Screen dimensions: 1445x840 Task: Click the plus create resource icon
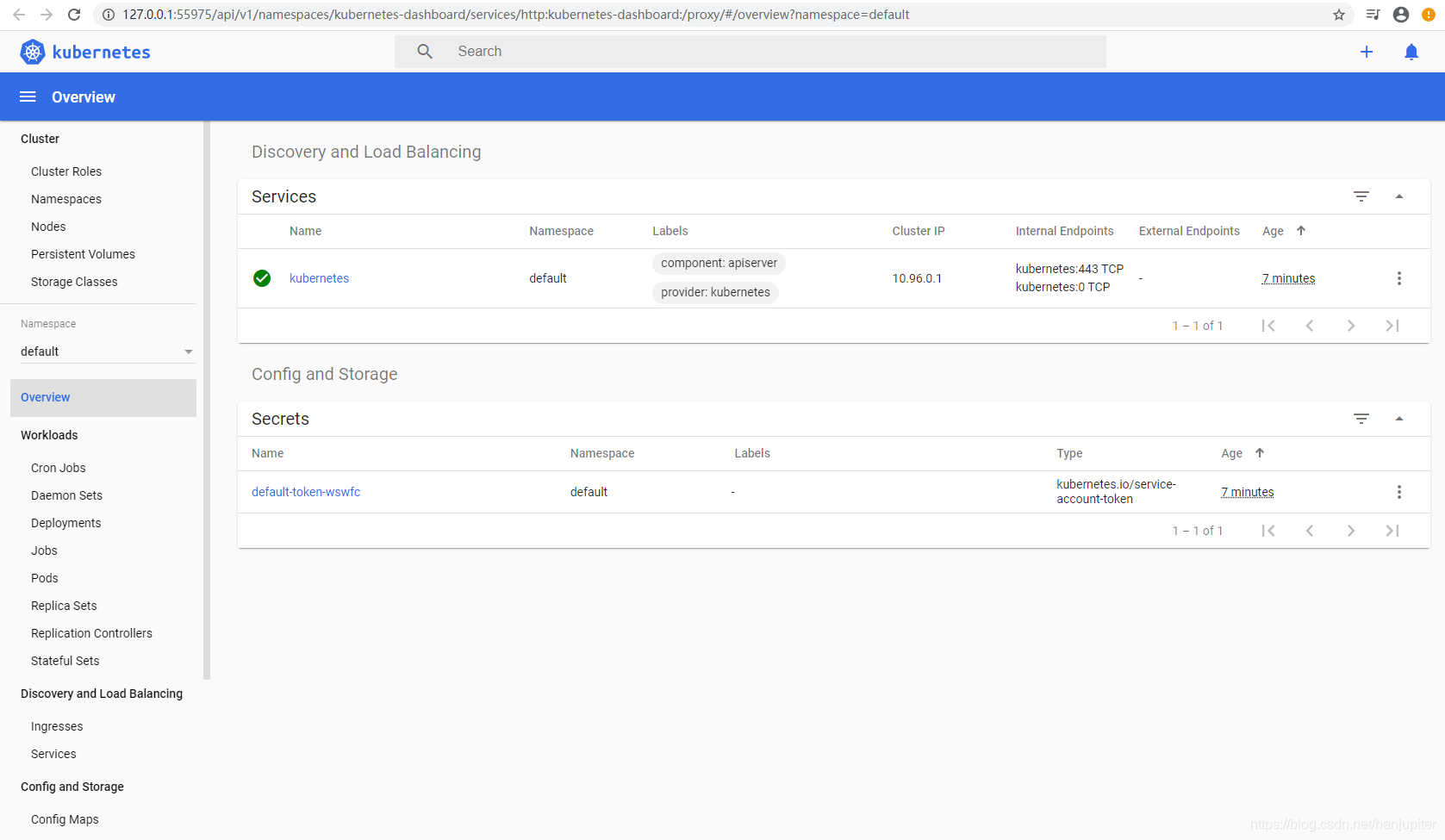click(1367, 52)
